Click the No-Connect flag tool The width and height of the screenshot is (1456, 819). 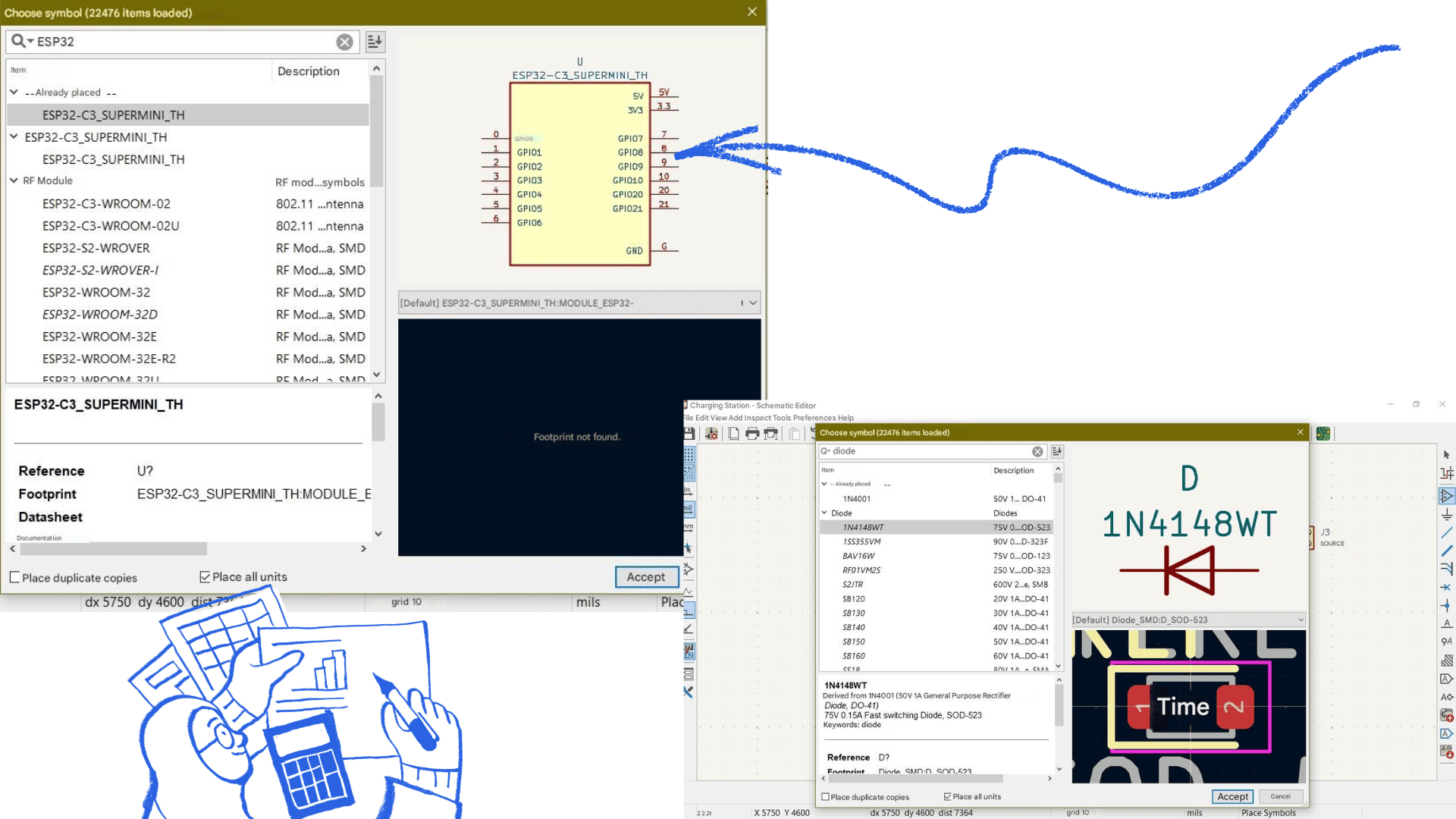(1446, 587)
